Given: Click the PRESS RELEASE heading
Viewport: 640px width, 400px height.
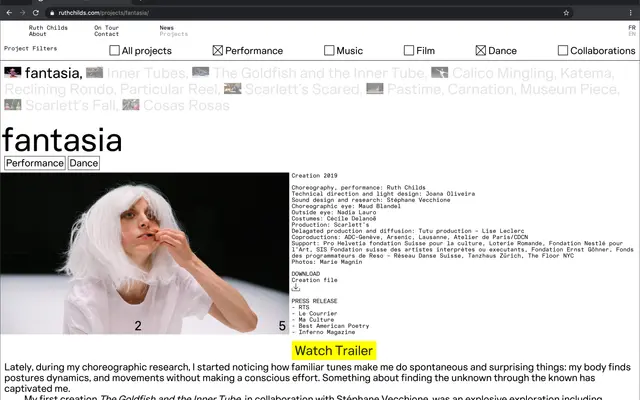Looking at the screenshot, I should pyautogui.click(x=314, y=301).
